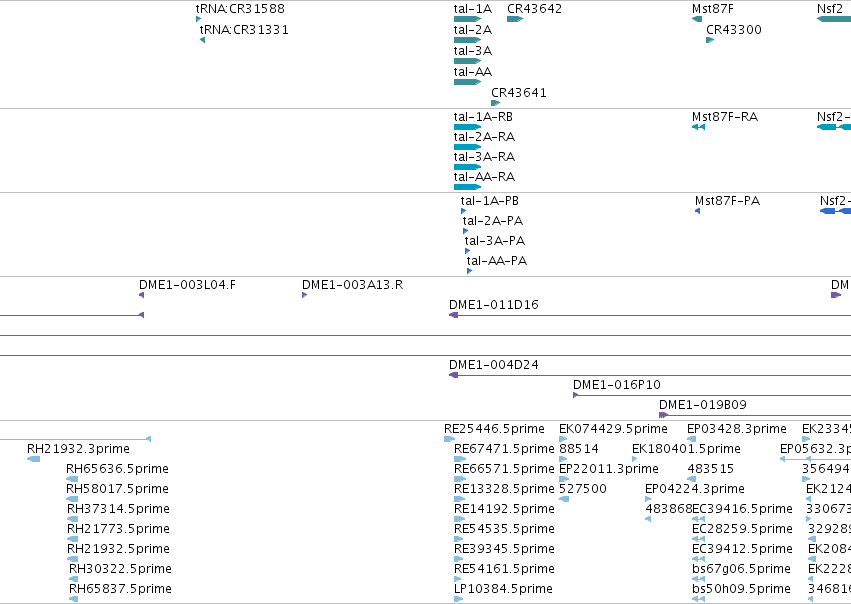
Task: Select the Mst87F gene label
Action: [x=713, y=9]
